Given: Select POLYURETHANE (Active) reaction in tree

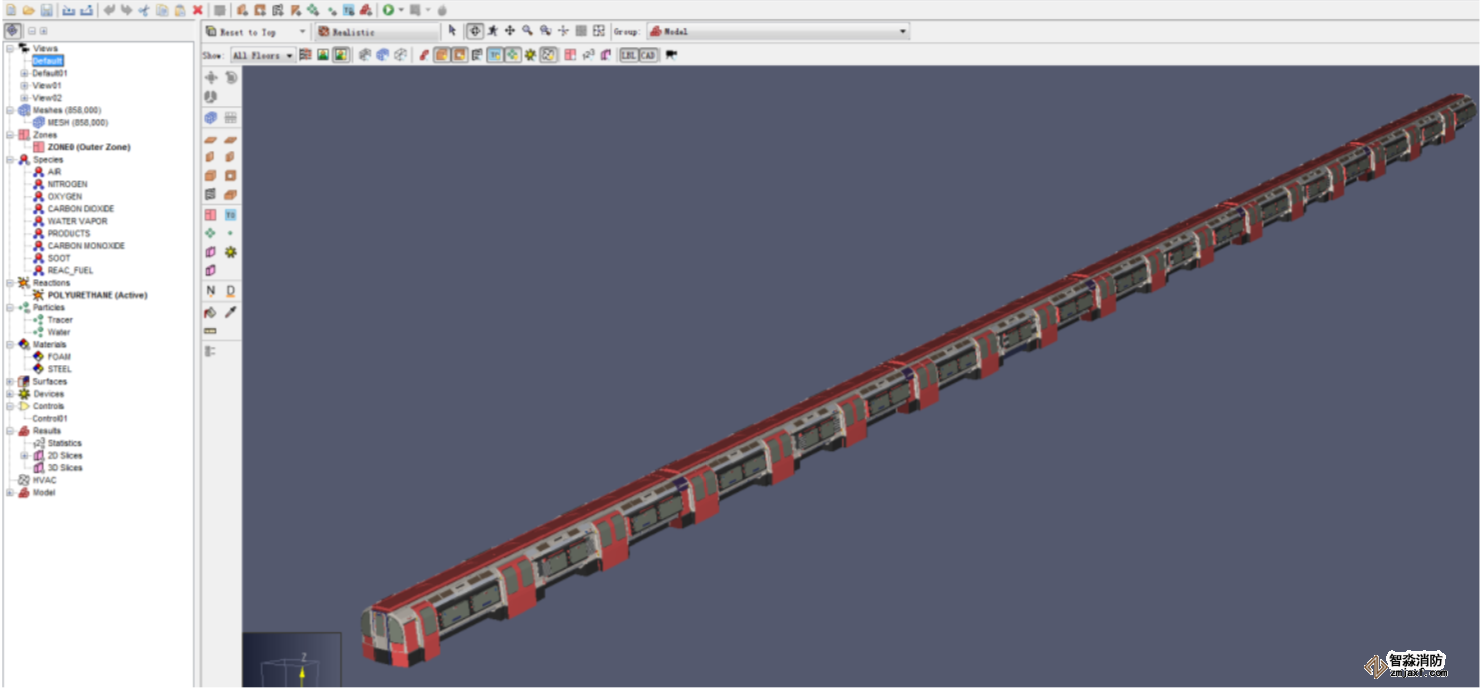Looking at the screenshot, I should click(97, 295).
